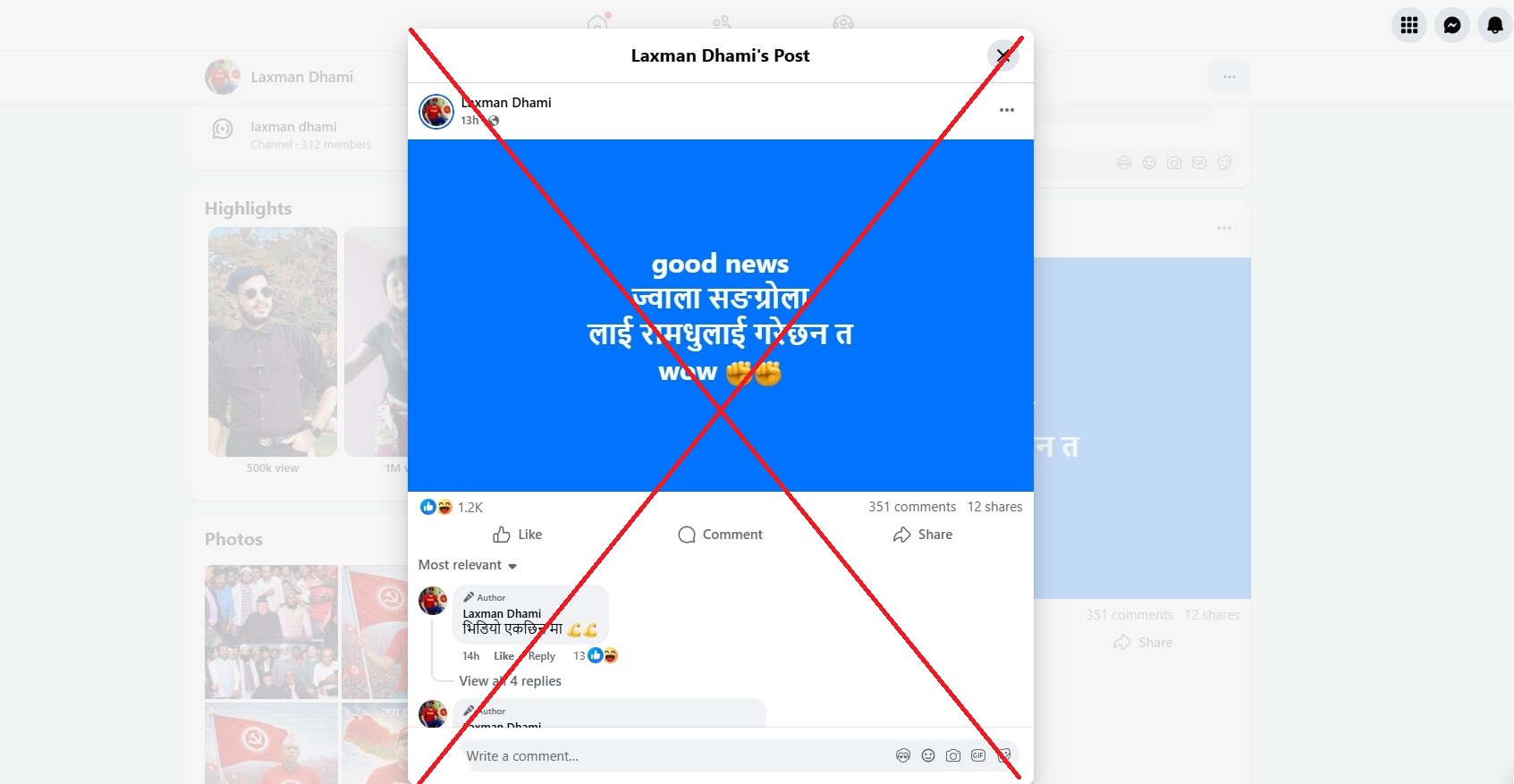Click the emoji icon in comment box
The height and width of the screenshot is (784, 1514).
(x=928, y=755)
